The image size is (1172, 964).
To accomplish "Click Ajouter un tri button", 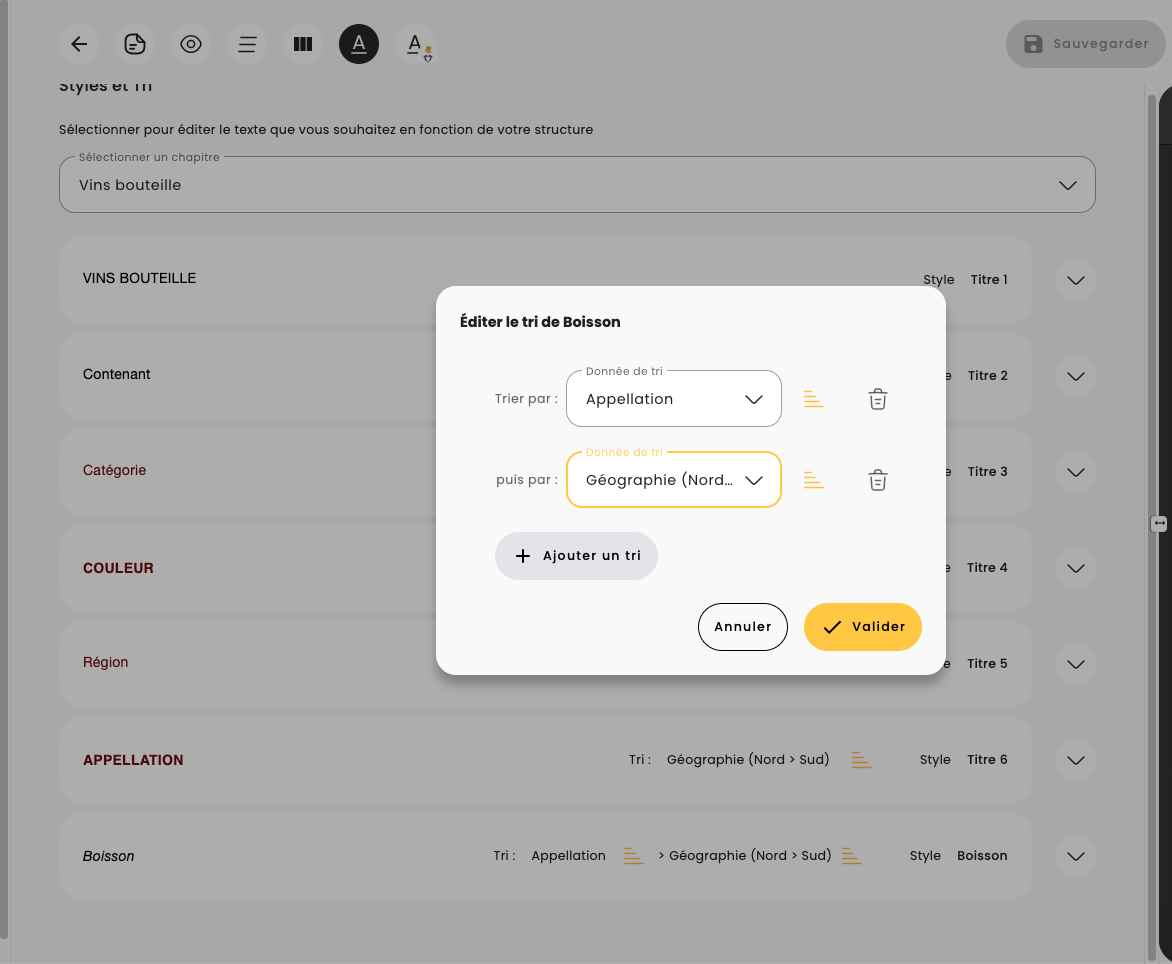I will pos(576,556).
